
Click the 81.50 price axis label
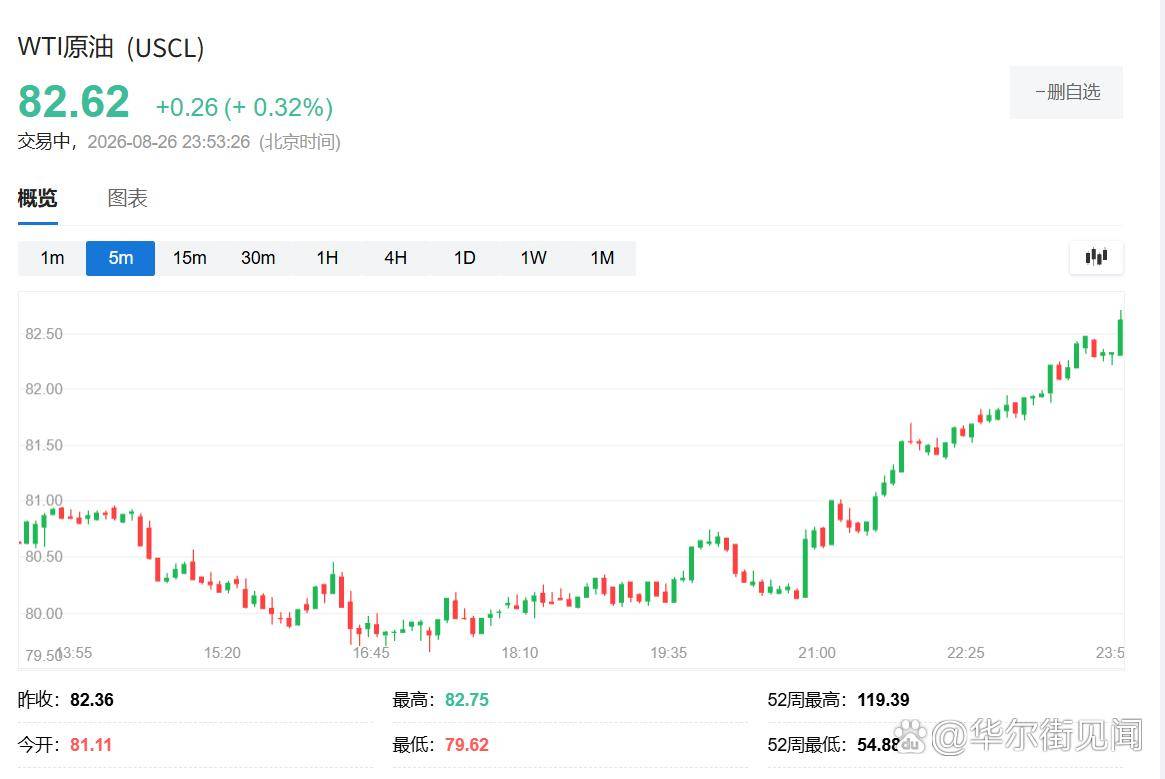coord(44,445)
